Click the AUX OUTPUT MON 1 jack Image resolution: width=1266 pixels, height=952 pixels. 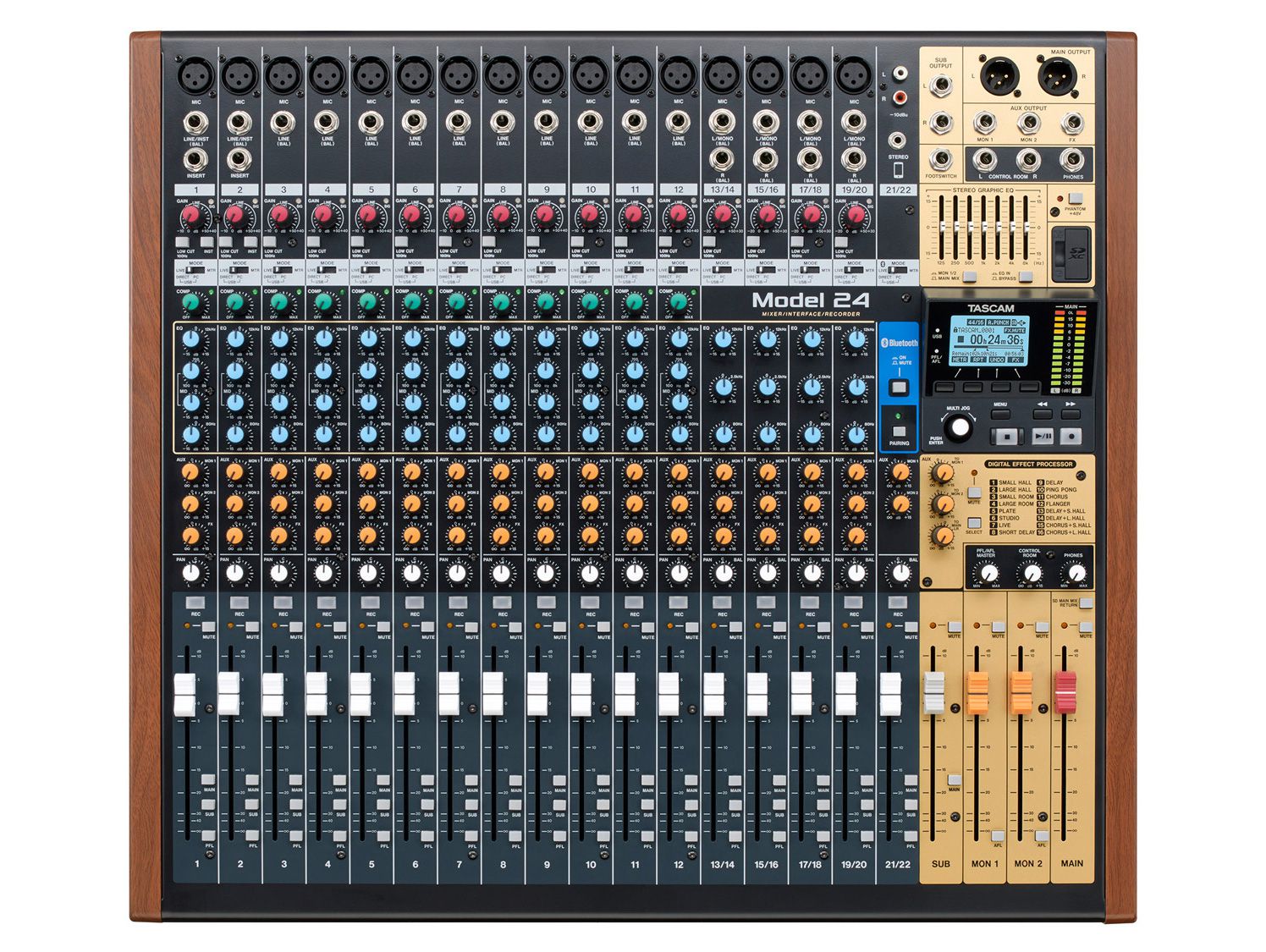coord(984,123)
